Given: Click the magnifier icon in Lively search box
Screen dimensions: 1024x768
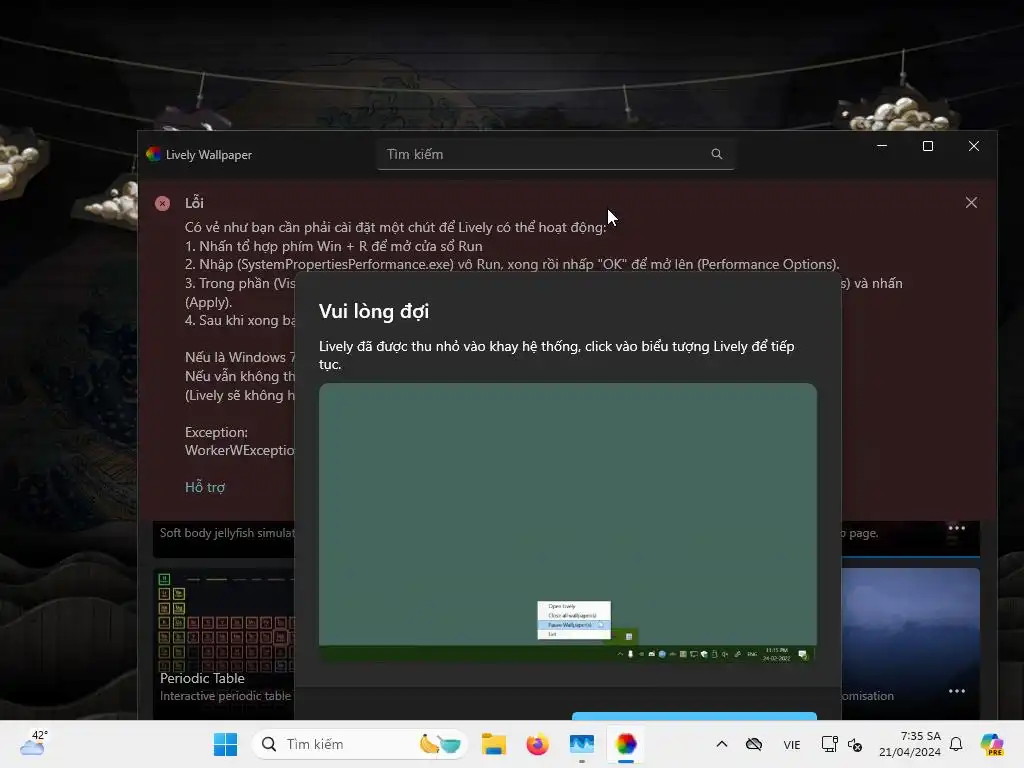Looking at the screenshot, I should (716, 154).
